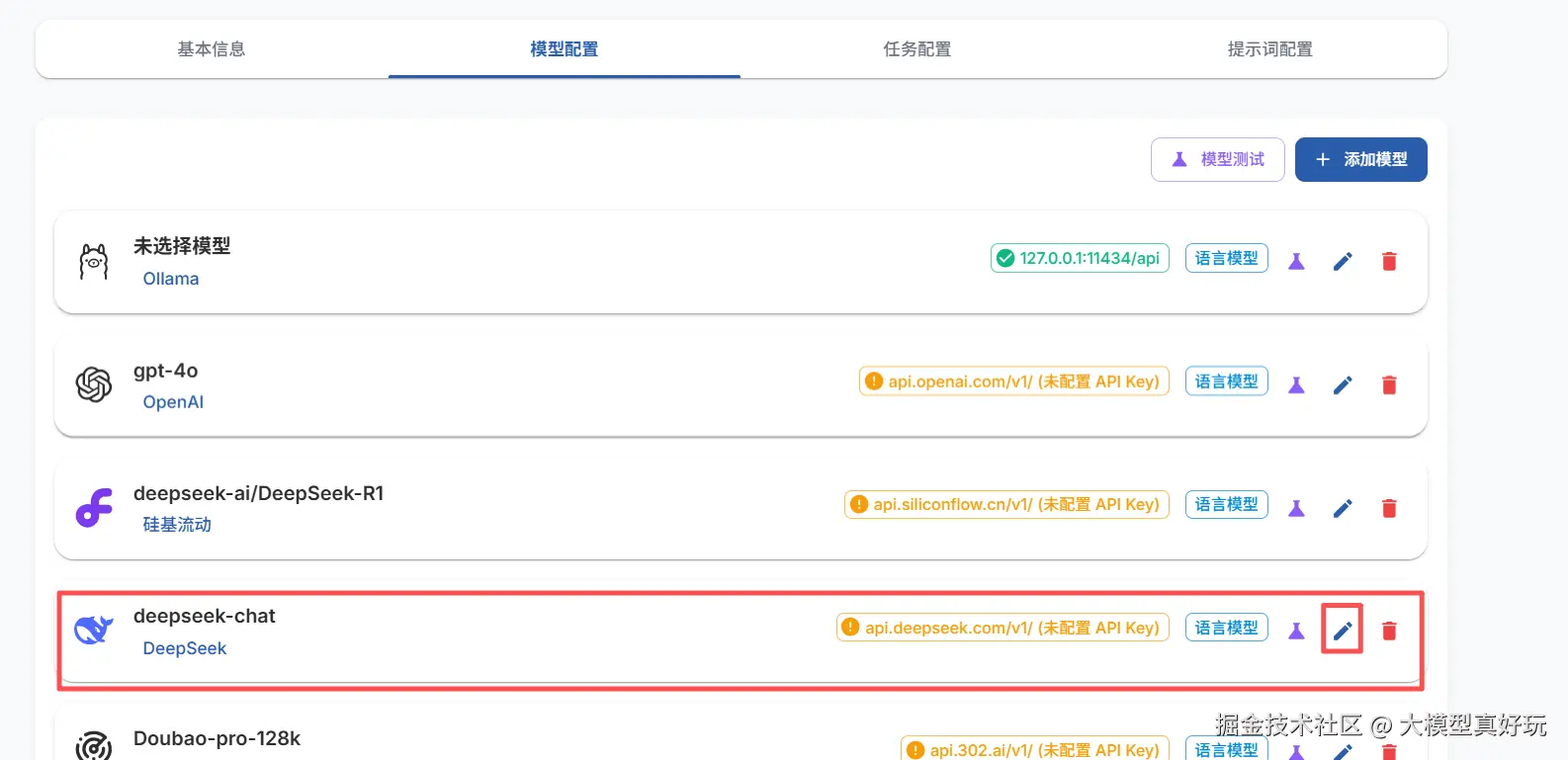
Task: Click the api.openai.com endpoint warning tag
Action: tap(1013, 381)
